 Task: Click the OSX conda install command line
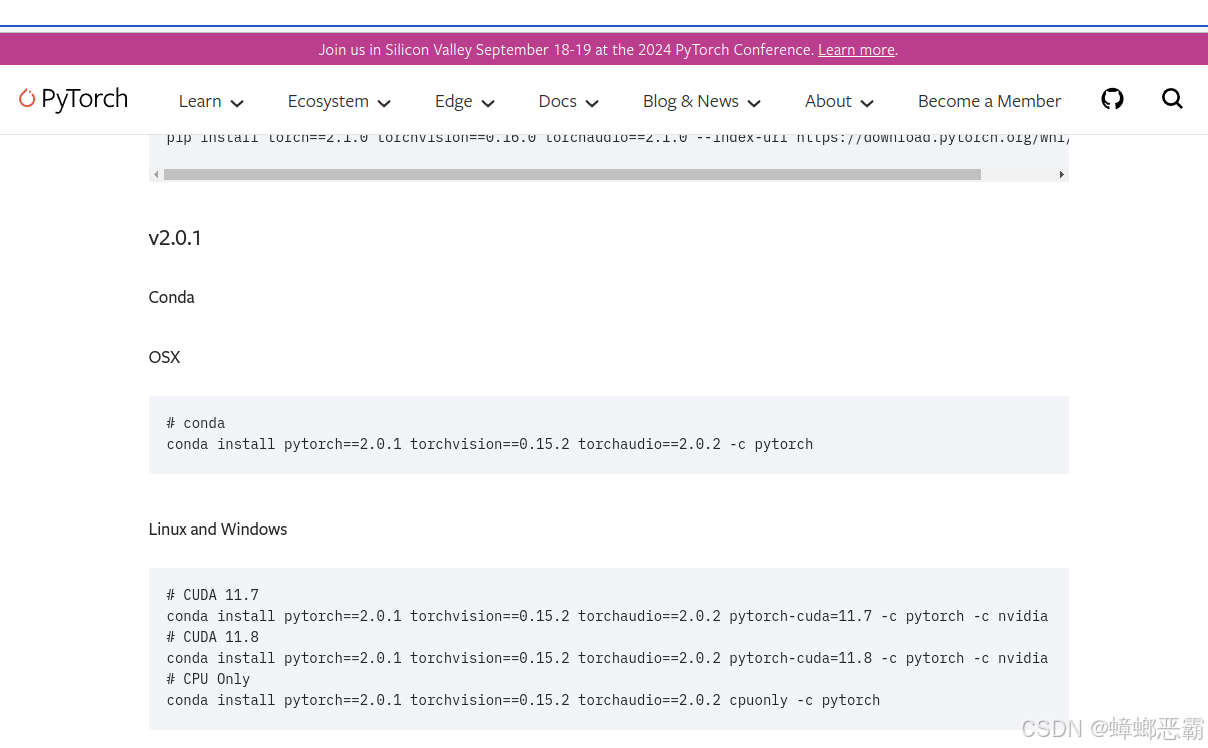[490, 444]
